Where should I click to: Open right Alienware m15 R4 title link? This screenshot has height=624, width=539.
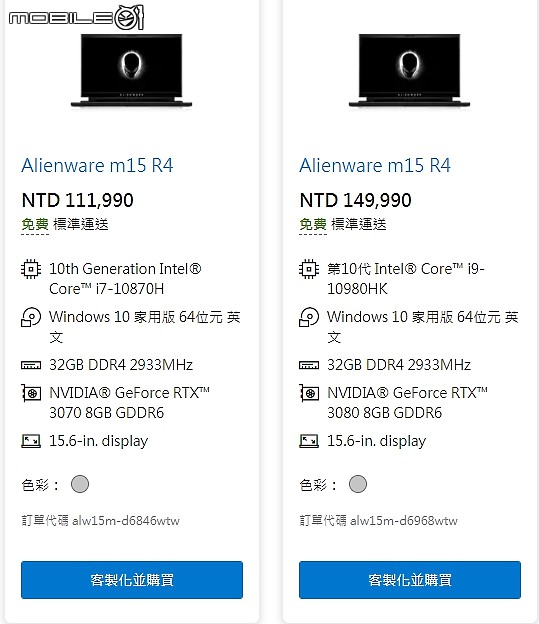pyautogui.click(x=375, y=165)
